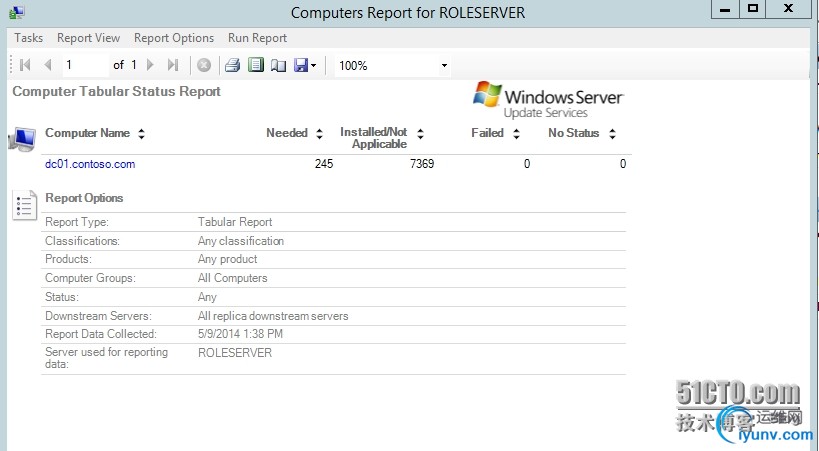Open page setup icon
819x451 pixels.
(x=278, y=65)
